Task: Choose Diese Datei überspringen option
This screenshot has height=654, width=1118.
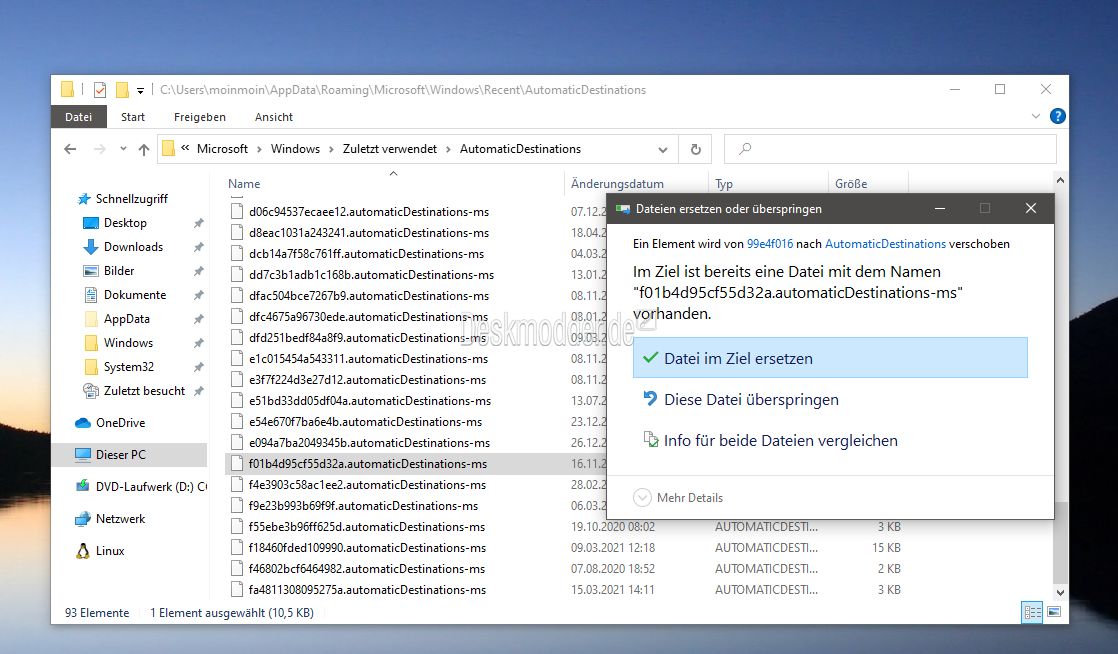Action: pos(750,399)
